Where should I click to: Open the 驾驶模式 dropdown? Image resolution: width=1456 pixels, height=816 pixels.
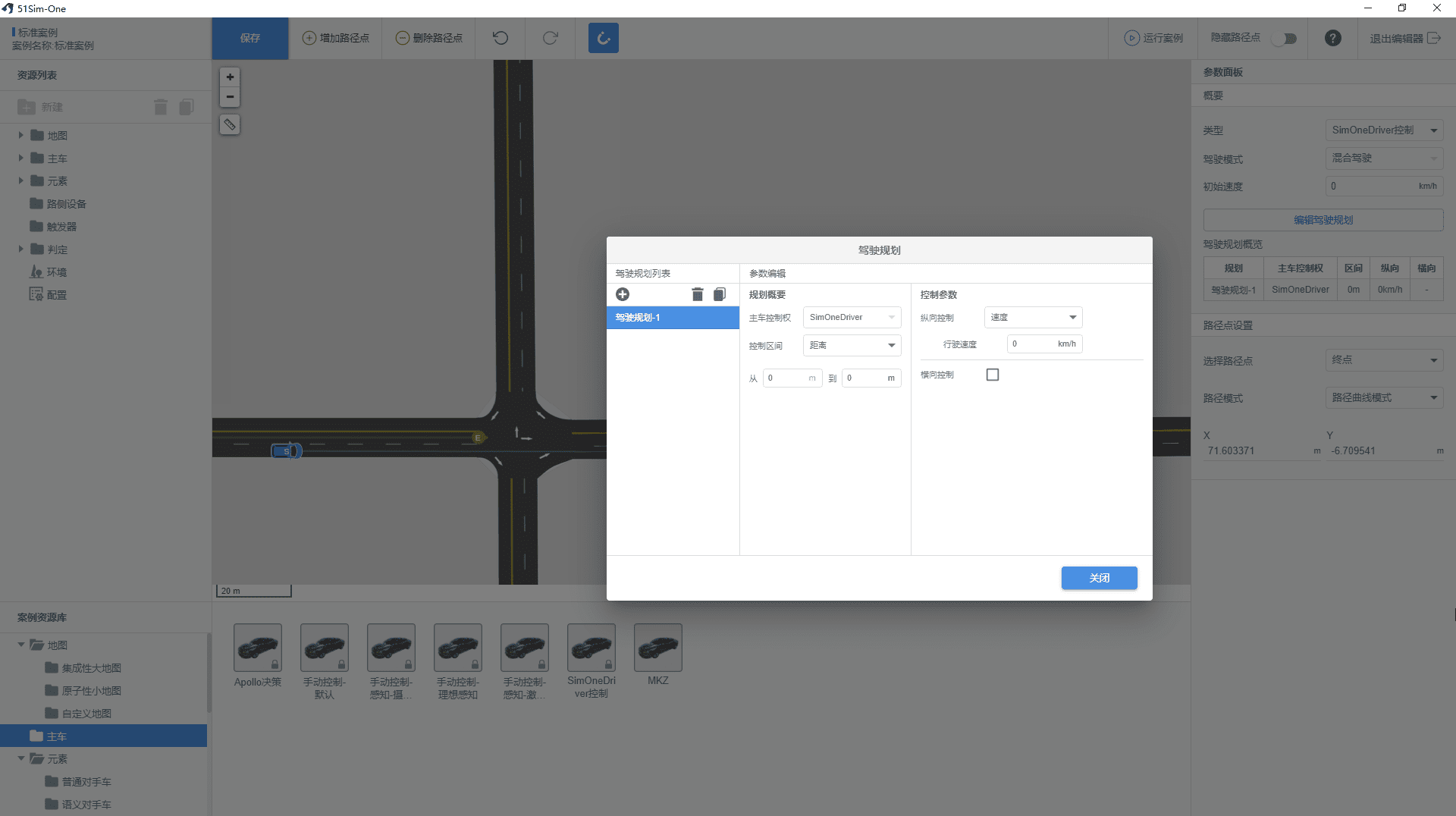tap(1384, 158)
